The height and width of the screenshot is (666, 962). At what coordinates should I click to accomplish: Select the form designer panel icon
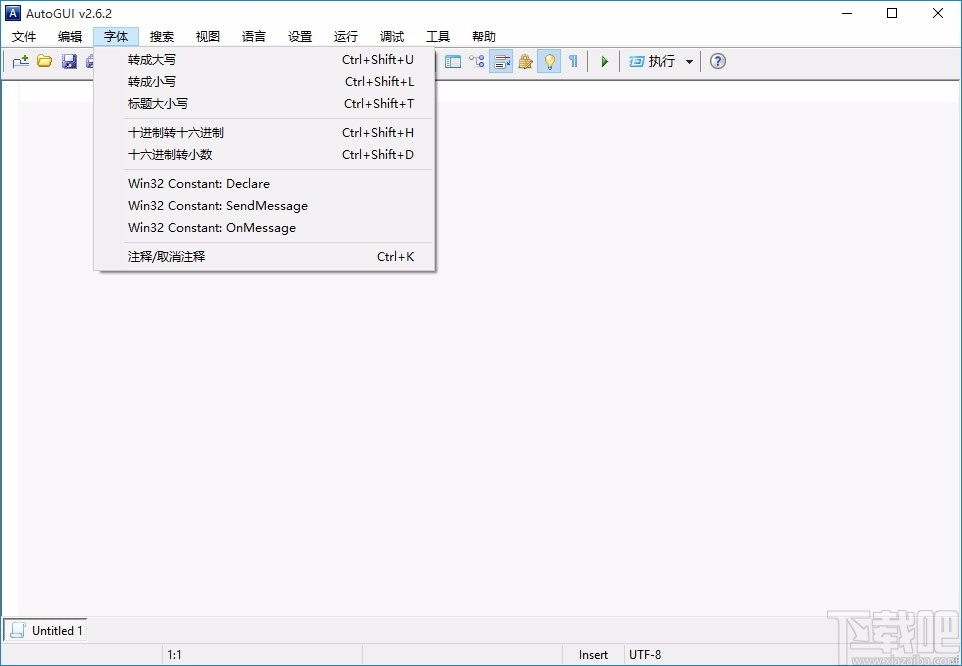(x=454, y=61)
